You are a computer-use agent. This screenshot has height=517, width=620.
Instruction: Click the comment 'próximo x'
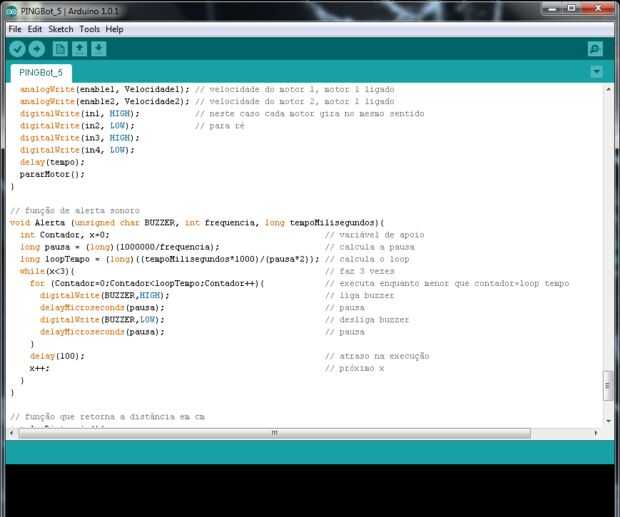[354, 368]
